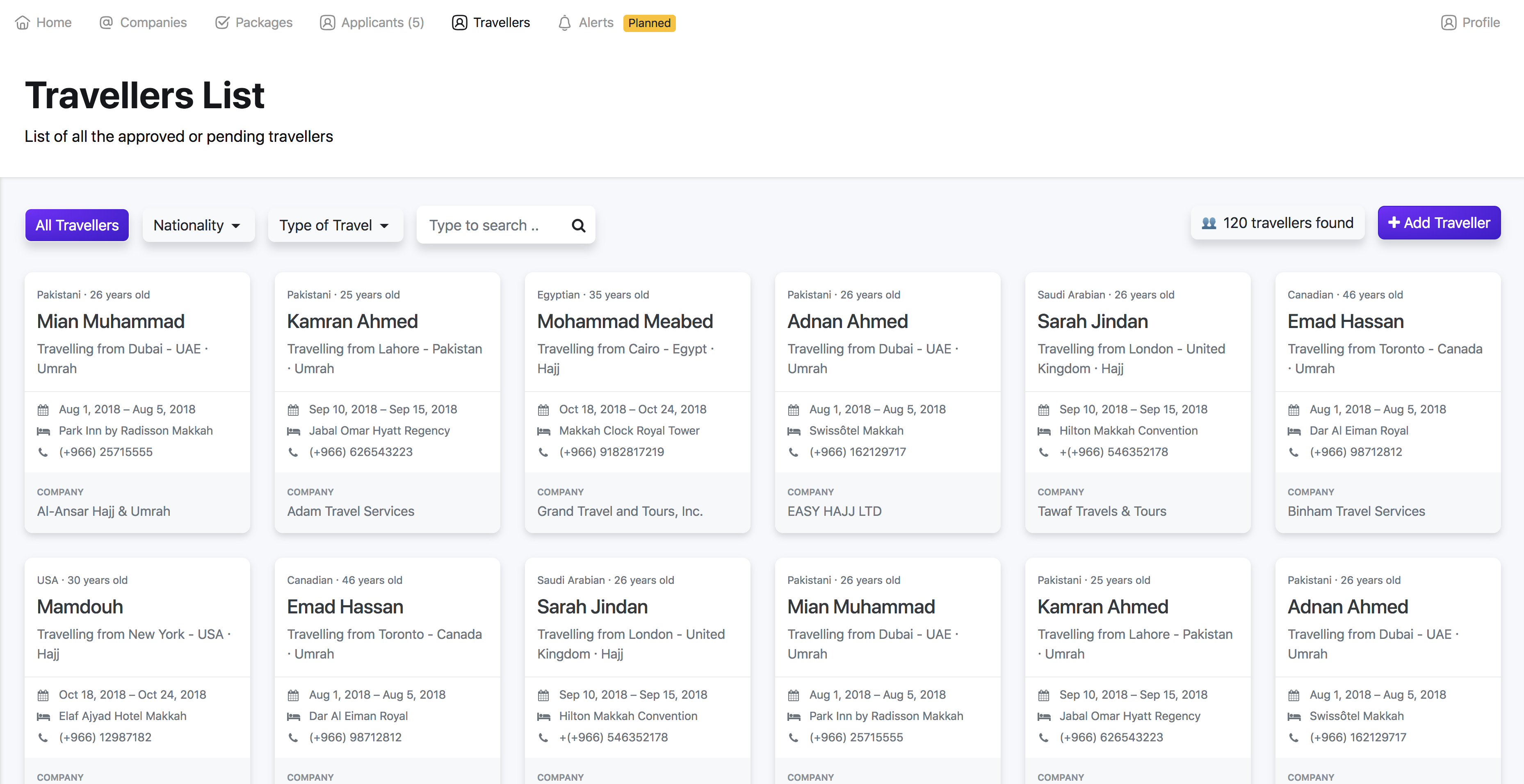This screenshot has width=1524, height=784.
Task: Click the Planned badge next to Alerts
Action: pos(649,23)
